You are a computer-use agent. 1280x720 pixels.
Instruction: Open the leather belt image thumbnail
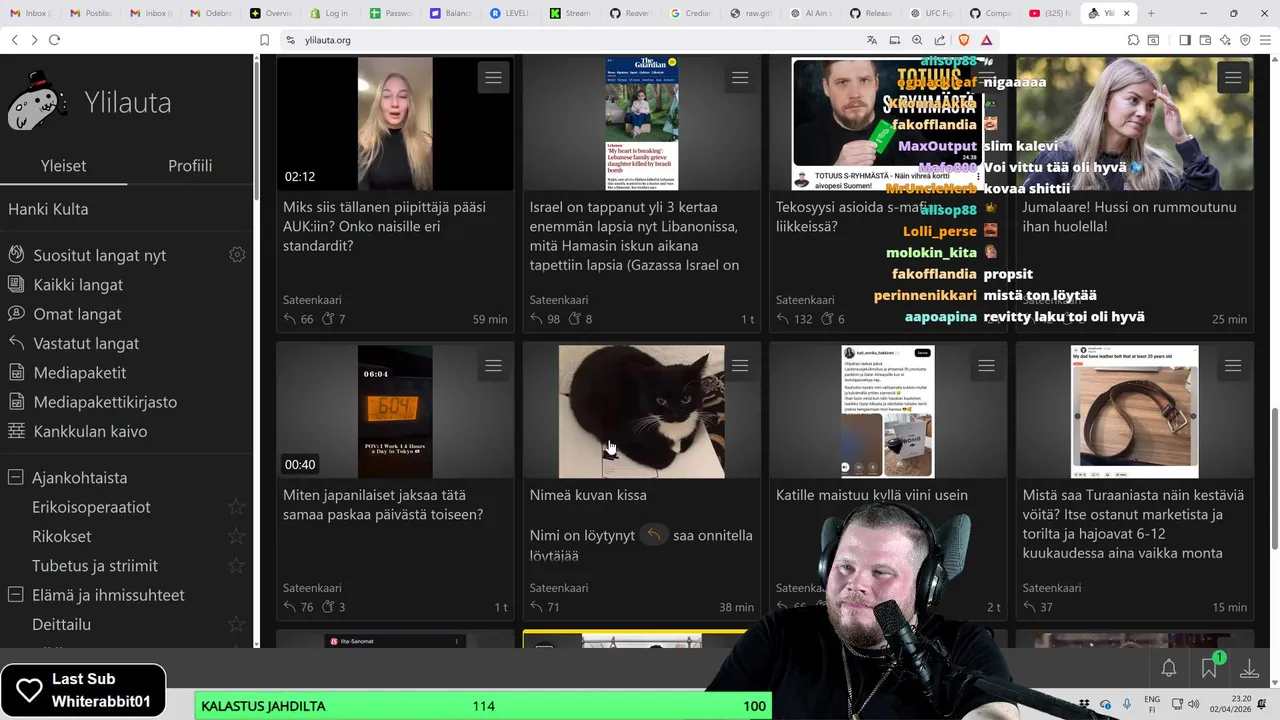(1134, 412)
